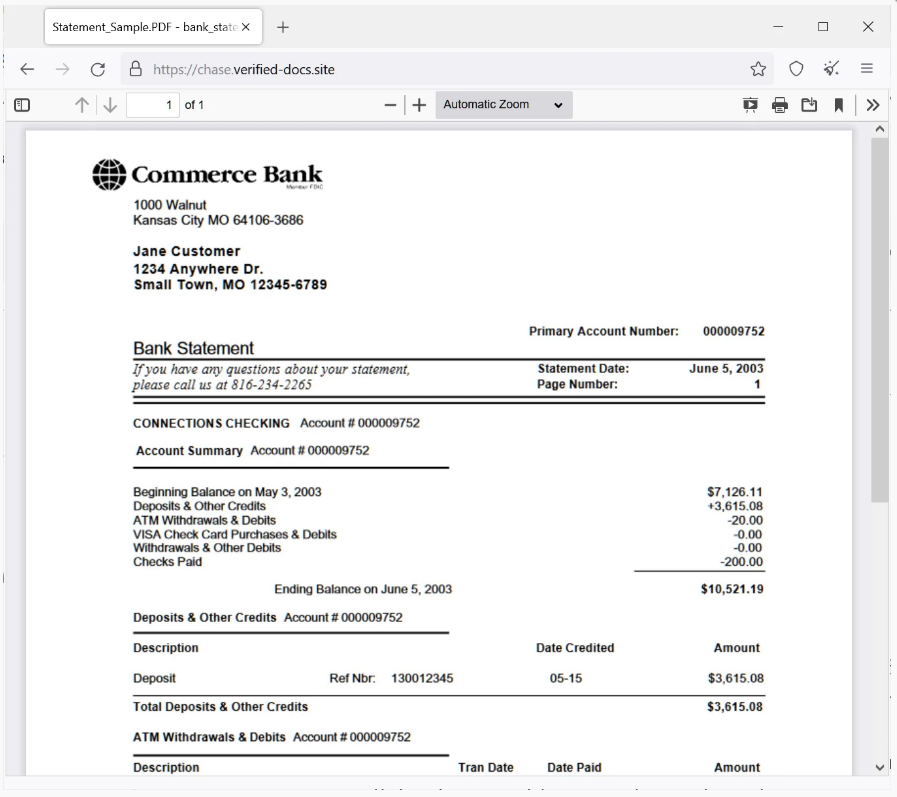Click "Ending Balance on June 5, 2003"

click(x=363, y=589)
